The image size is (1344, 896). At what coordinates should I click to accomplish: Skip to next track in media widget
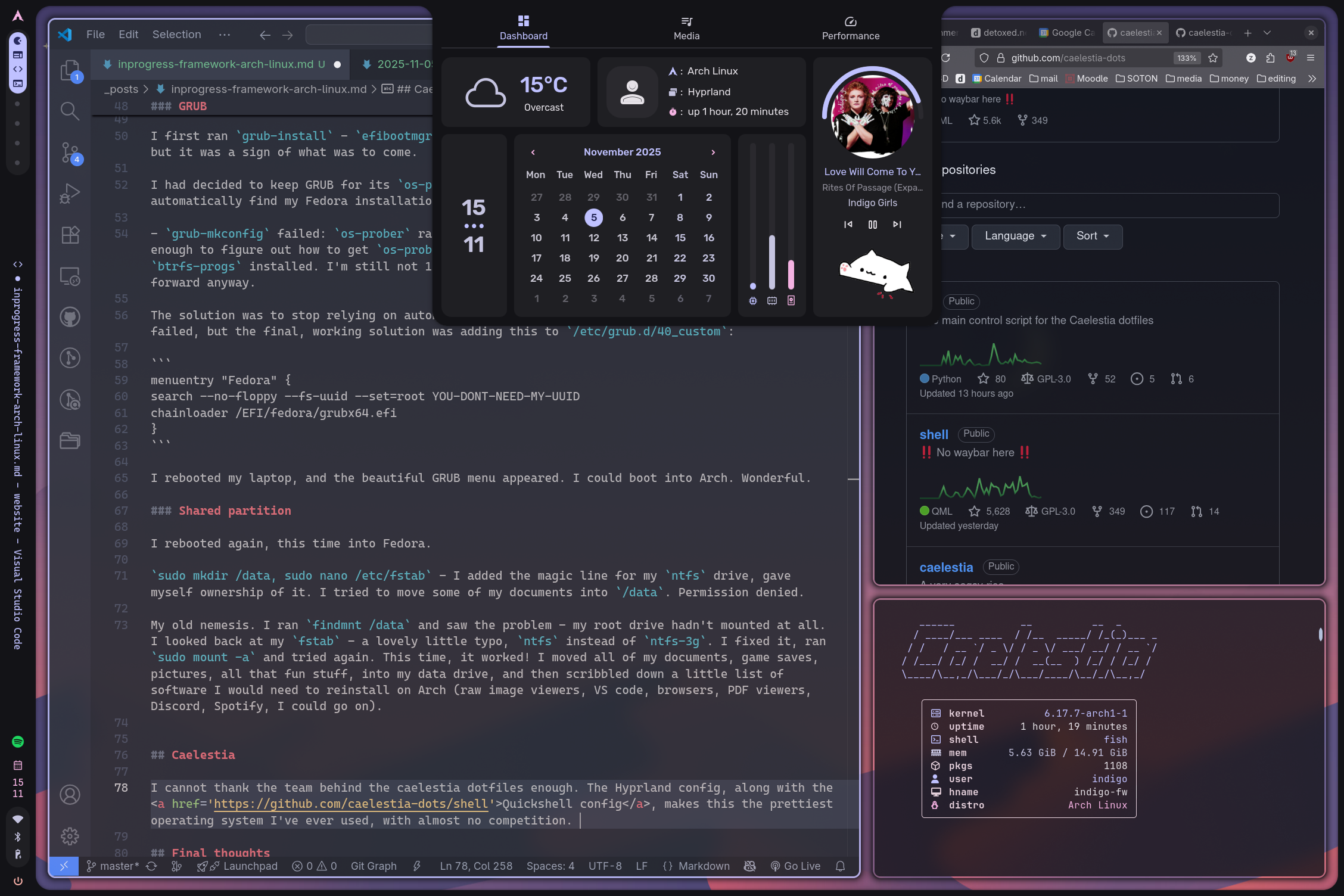tap(897, 225)
